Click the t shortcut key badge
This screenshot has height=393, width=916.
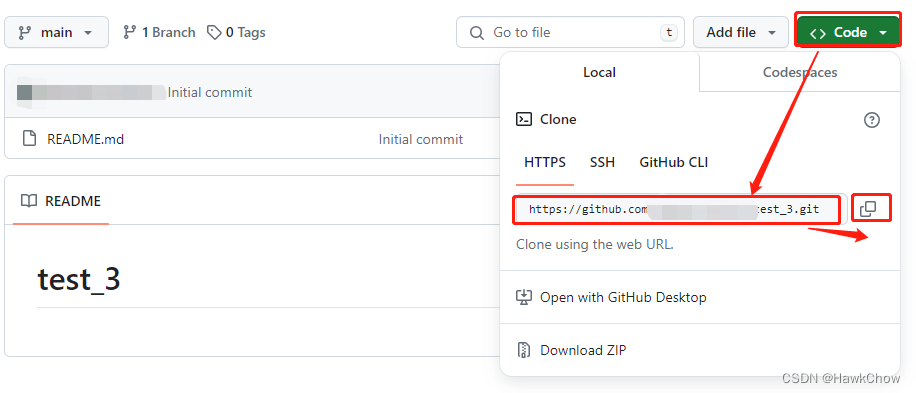[x=668, y=33]
